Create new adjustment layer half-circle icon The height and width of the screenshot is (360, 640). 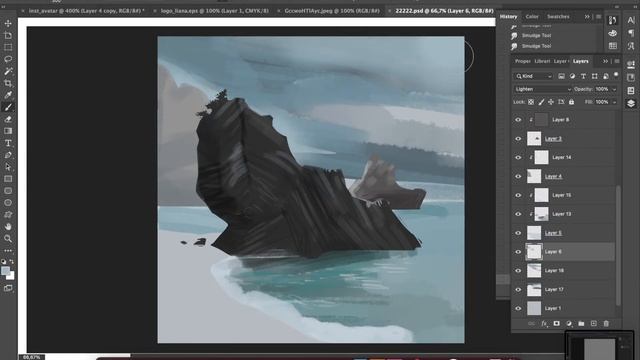(x=569, y=323)
